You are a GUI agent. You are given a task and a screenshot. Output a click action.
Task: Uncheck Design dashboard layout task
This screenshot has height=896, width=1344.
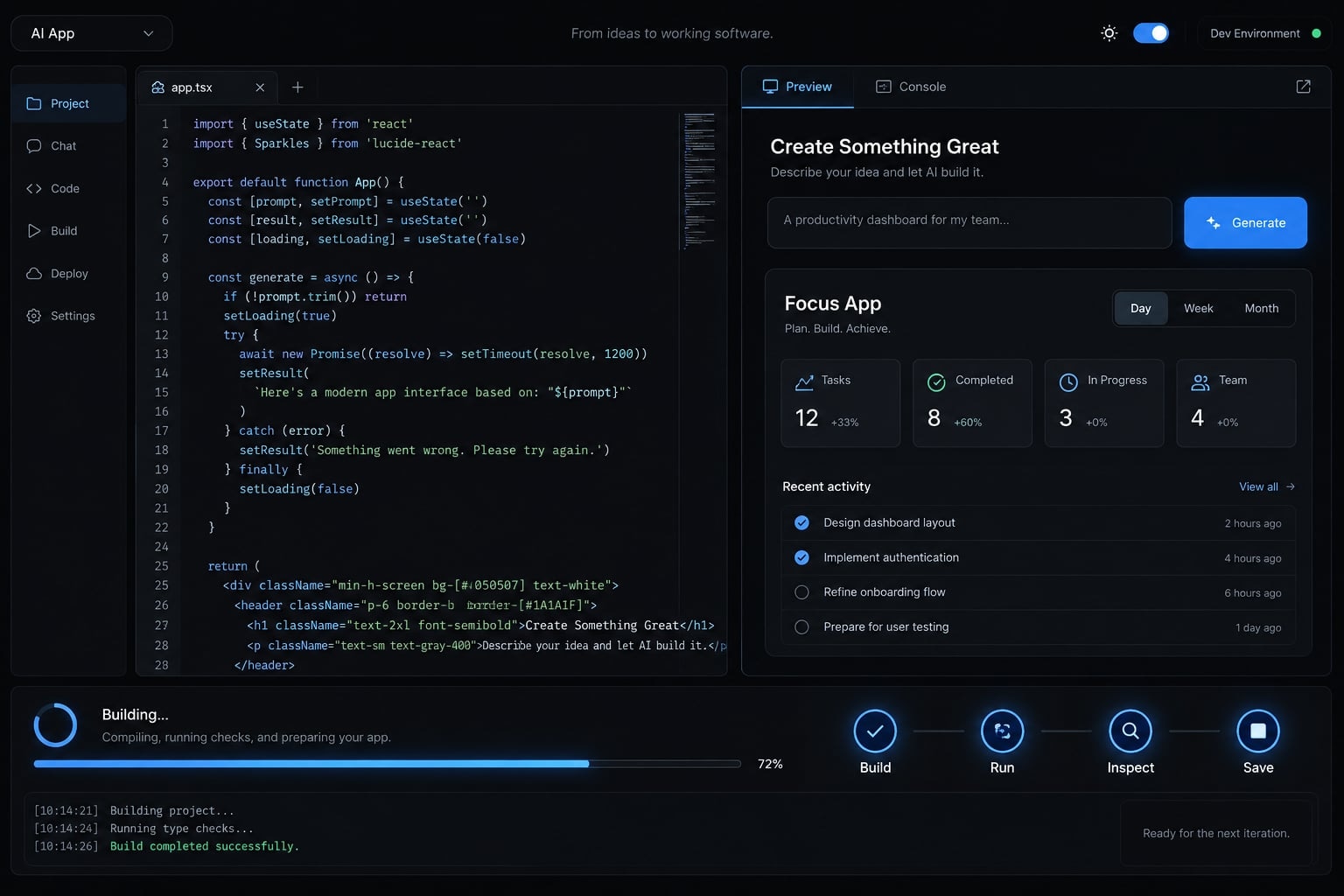801,522
